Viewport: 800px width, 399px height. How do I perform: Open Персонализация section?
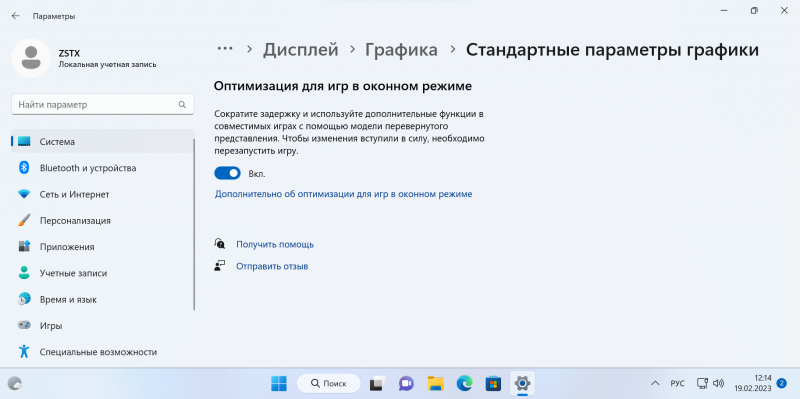tap(102, 220)
